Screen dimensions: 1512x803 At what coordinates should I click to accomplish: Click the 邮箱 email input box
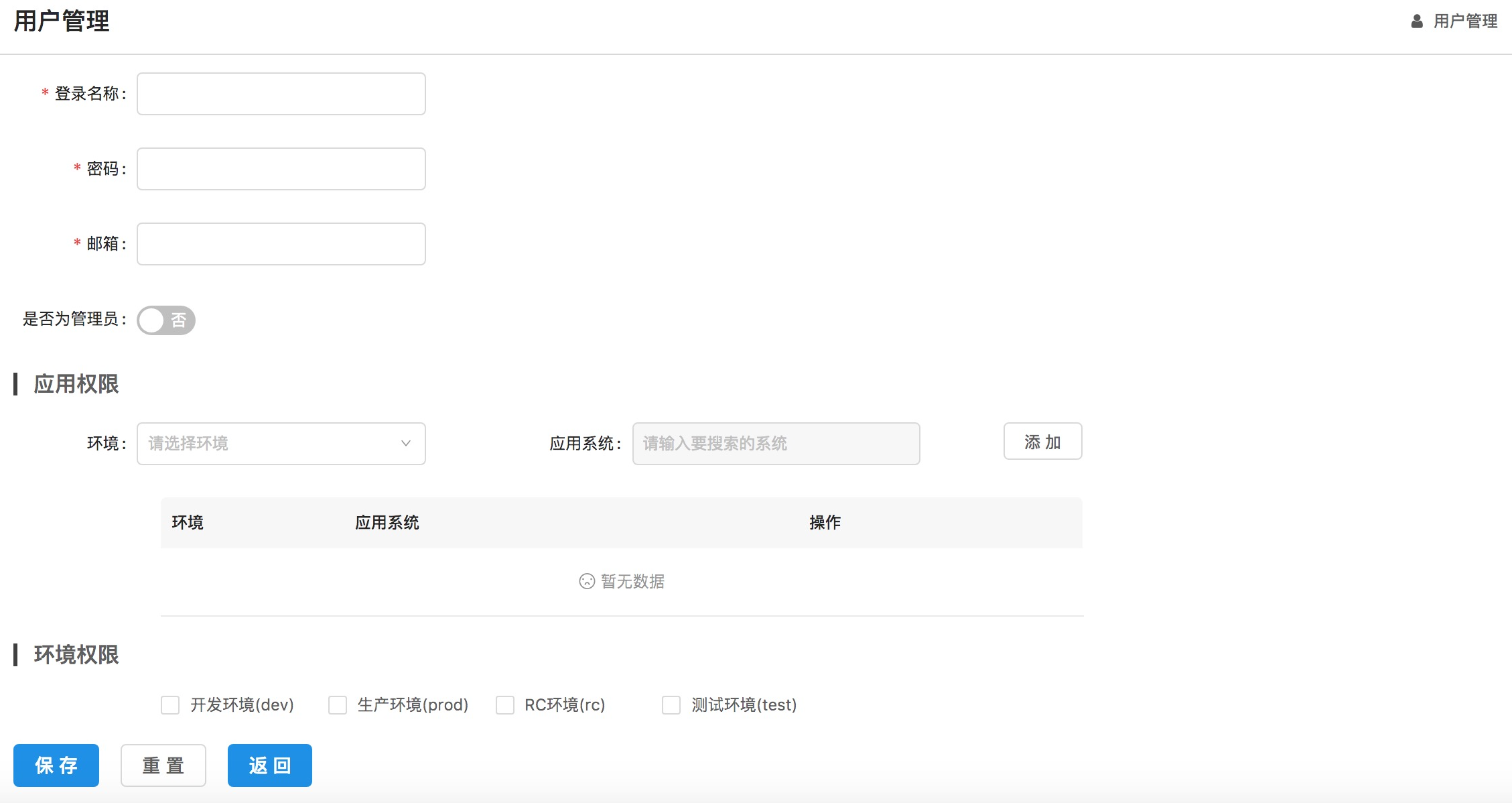[x=281, y=244]
